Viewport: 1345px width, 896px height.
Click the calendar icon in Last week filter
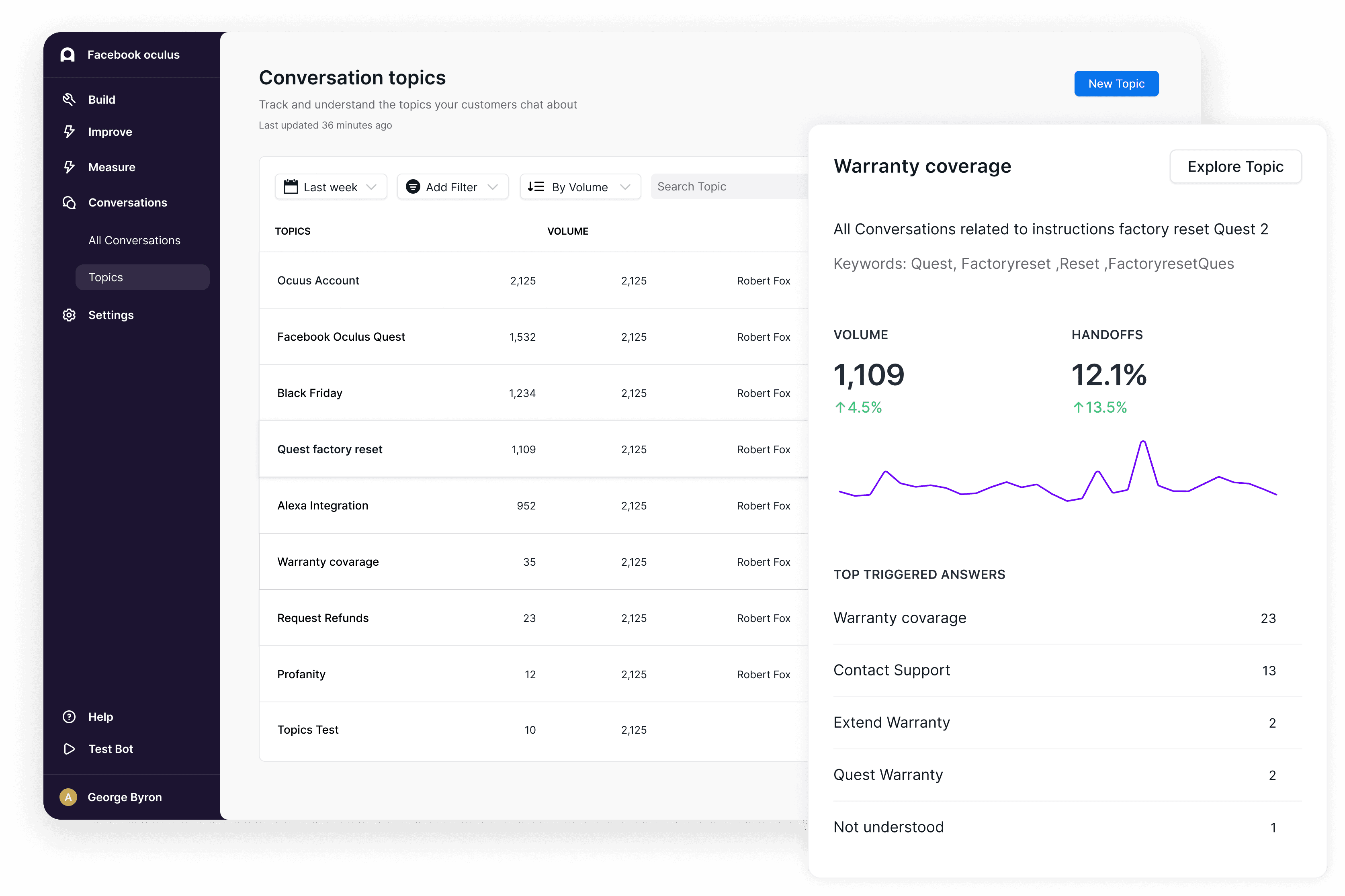click(291, 187)
